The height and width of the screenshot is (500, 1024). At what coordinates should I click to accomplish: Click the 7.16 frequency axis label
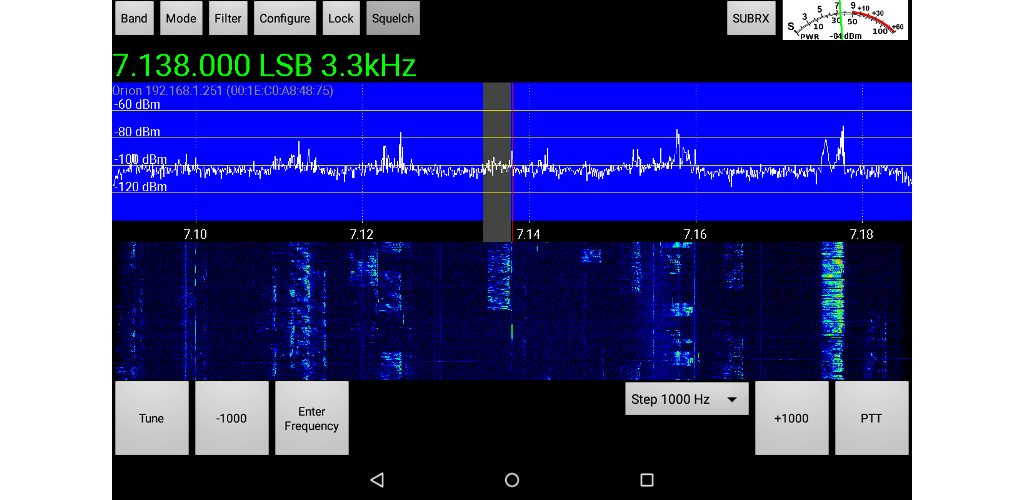pyautogui.click(x=696, y=234)
